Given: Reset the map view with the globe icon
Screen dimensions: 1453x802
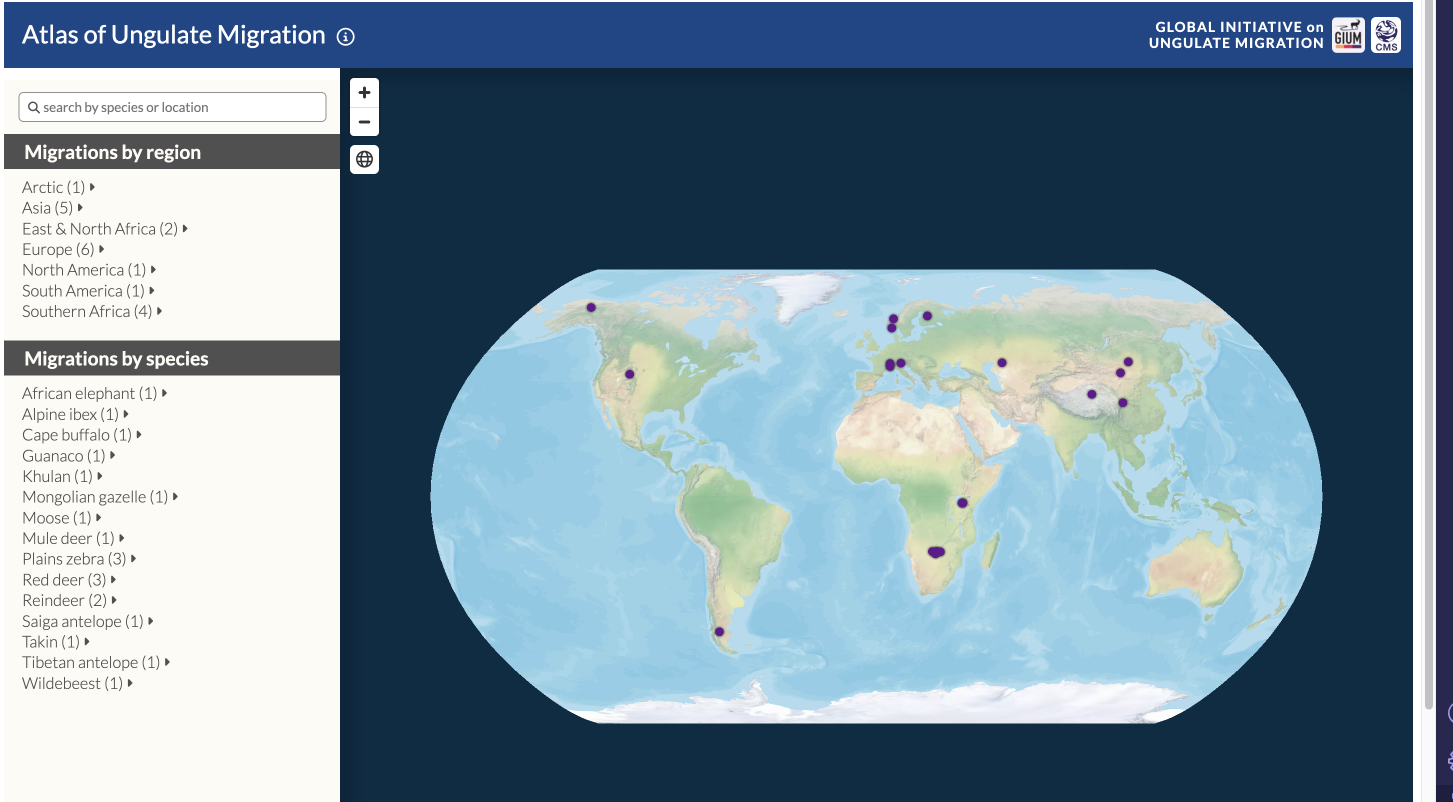Looking at the screenshot, I should (364, 159).
